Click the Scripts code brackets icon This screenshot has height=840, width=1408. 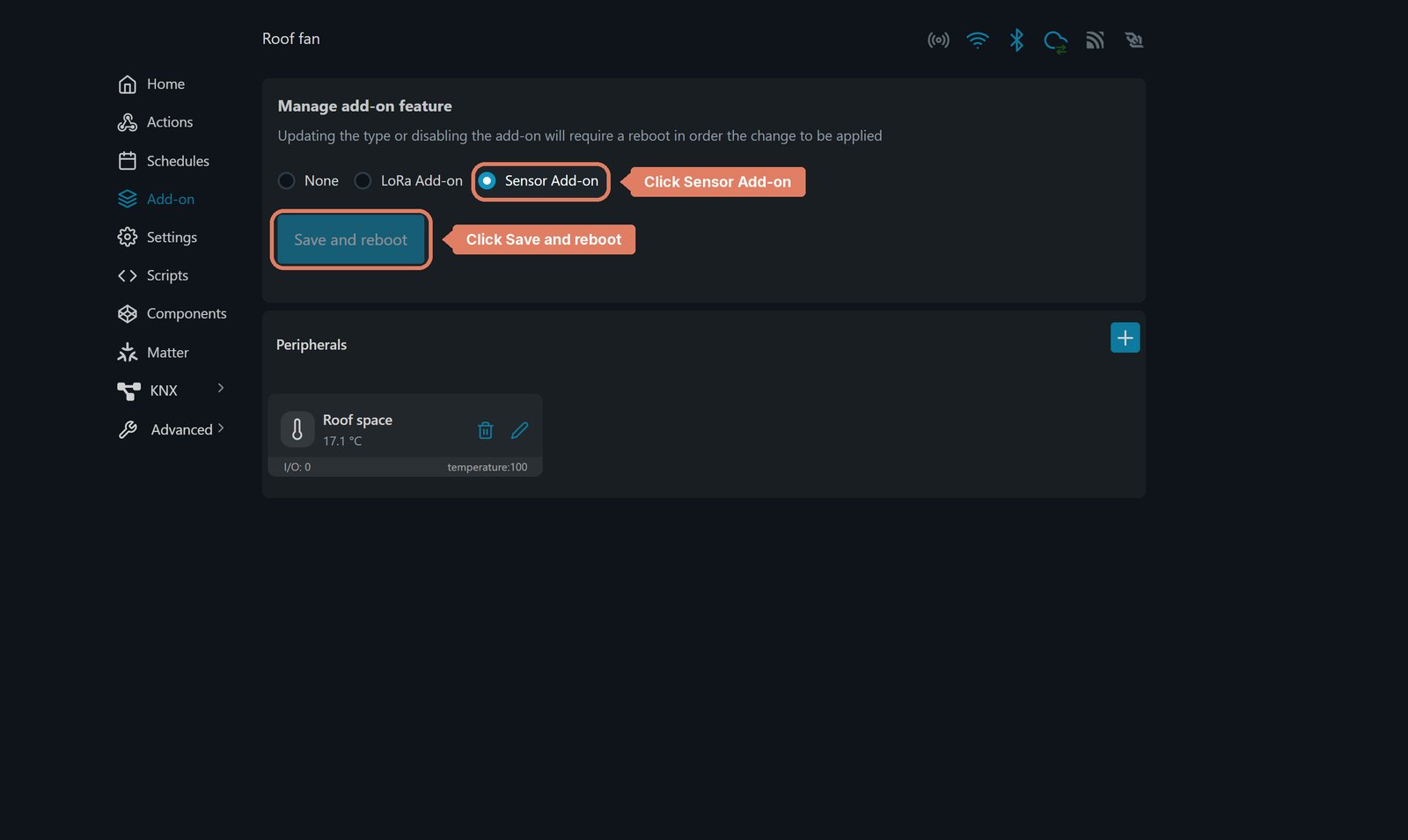coord(128,276)
